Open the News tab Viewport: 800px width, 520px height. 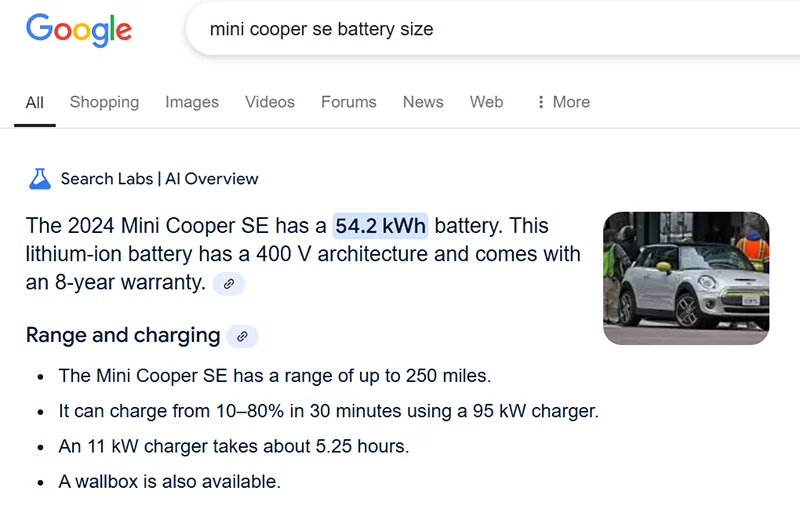(423, 102)
